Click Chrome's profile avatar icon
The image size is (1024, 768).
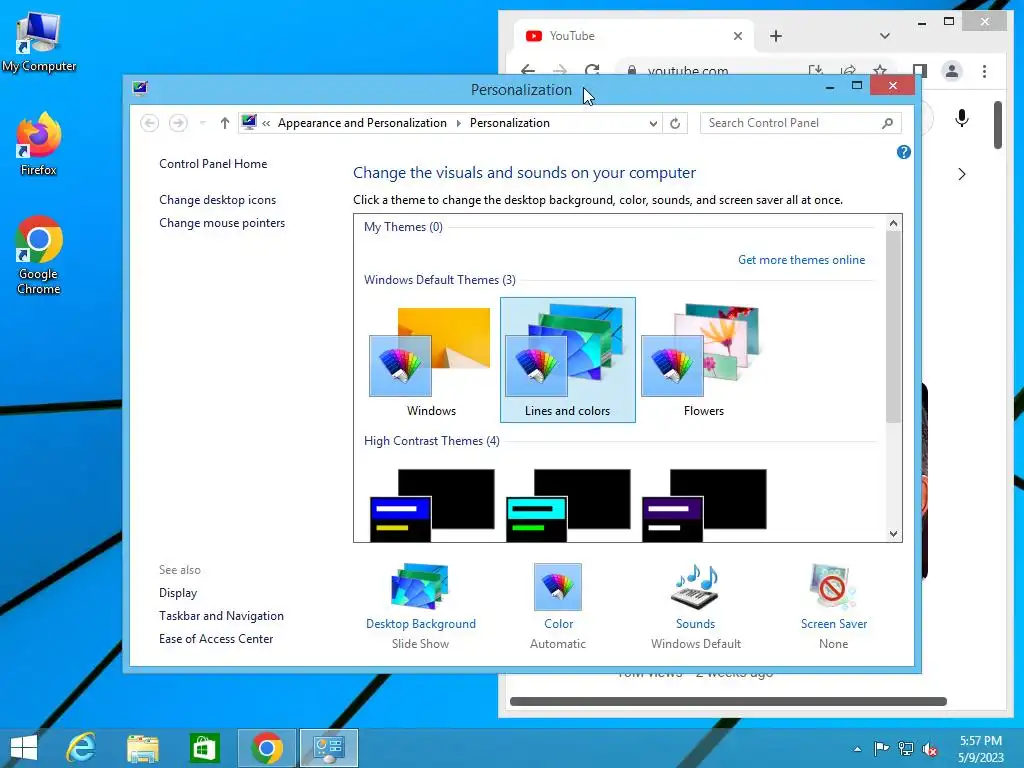tap(952, 71)
